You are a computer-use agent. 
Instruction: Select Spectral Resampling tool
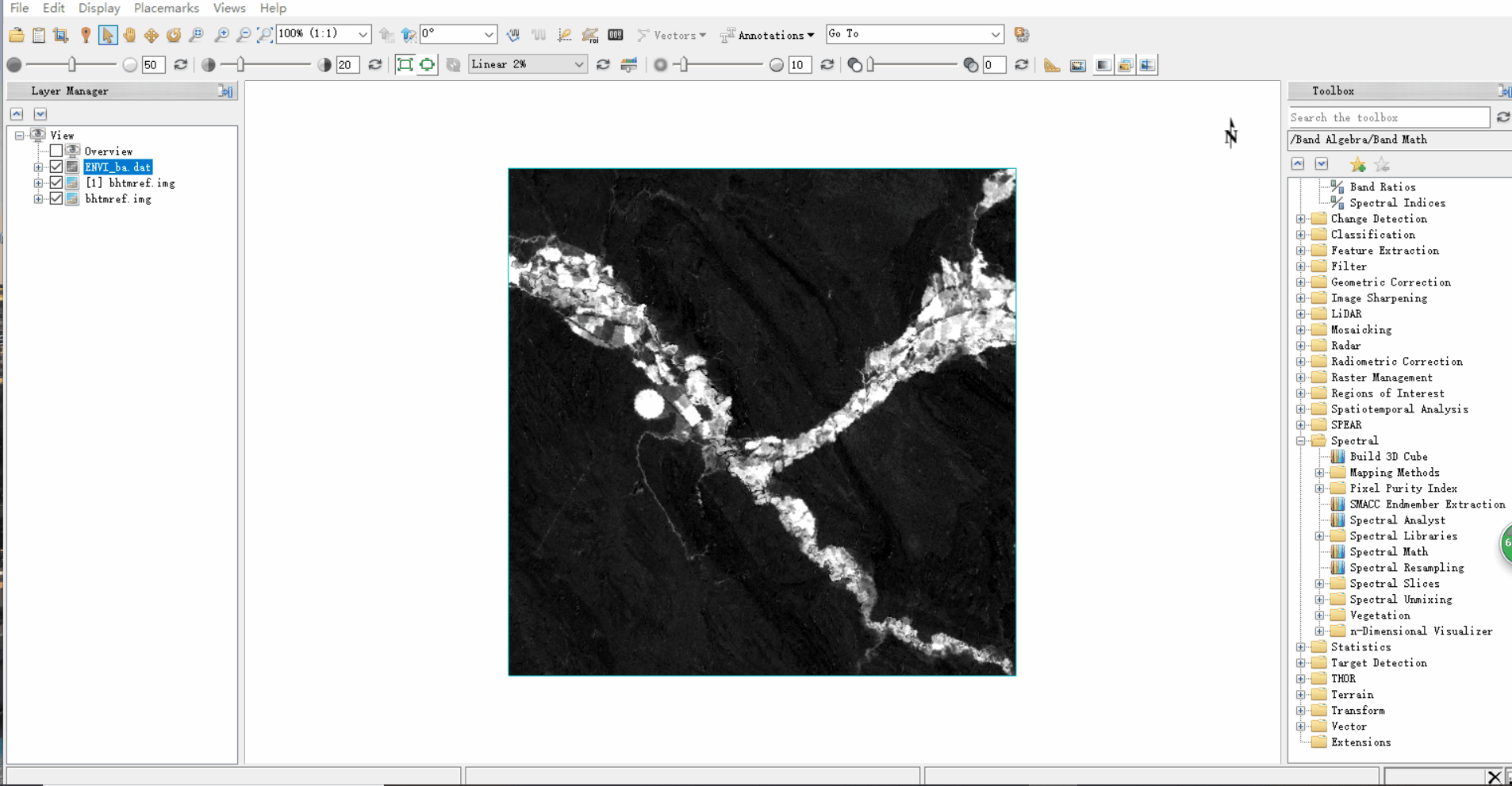tap(1406, 568)
